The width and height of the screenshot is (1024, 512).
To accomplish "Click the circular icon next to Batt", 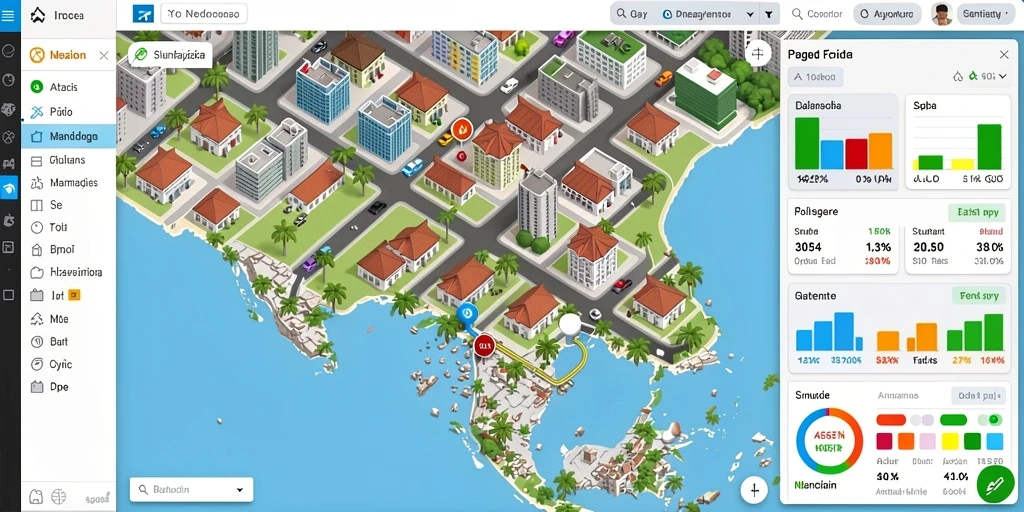I will 37,342.
